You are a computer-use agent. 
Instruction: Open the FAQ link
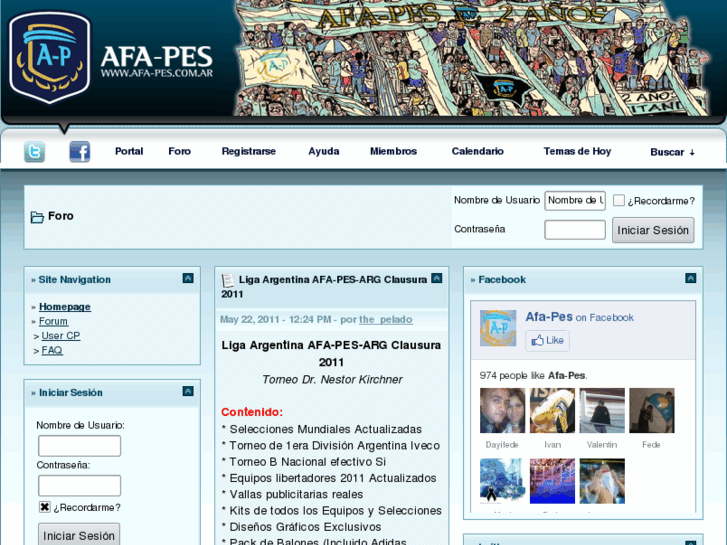[52, 350]
